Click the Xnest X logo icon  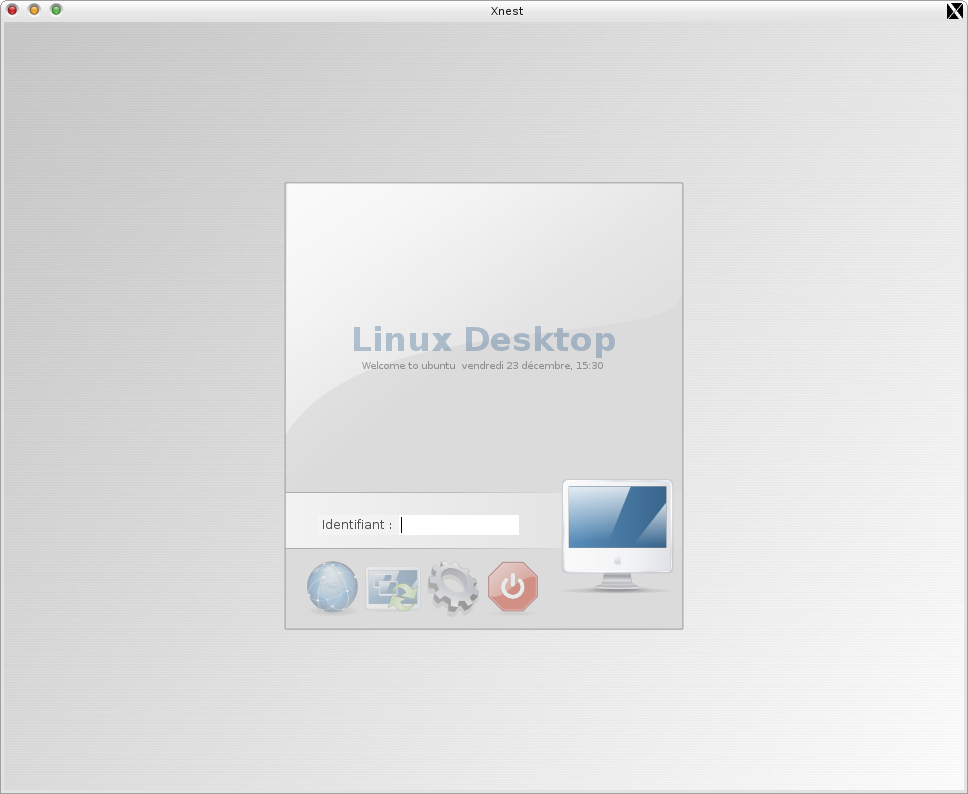954,10
